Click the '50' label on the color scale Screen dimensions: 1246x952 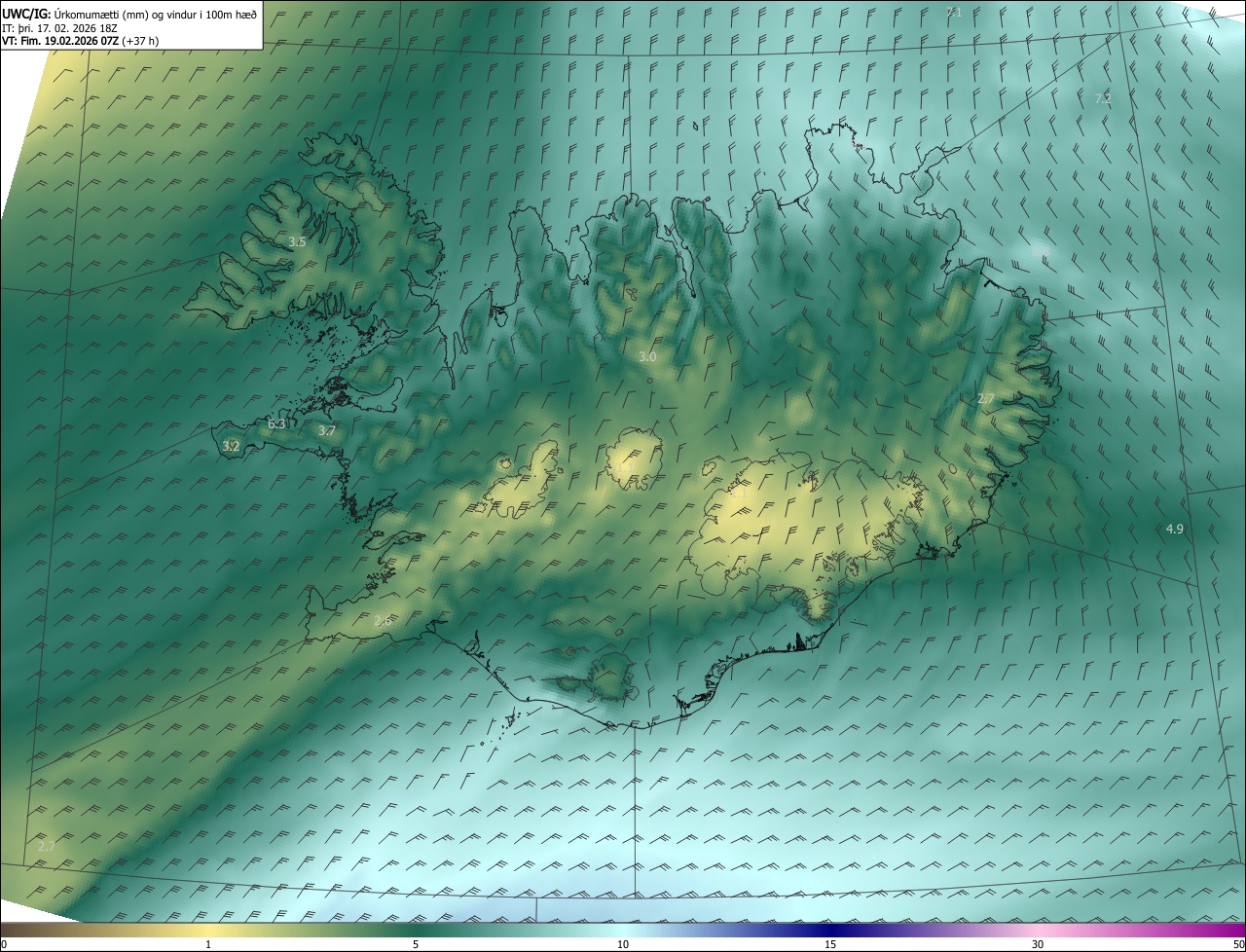(x=1238, y=944)
